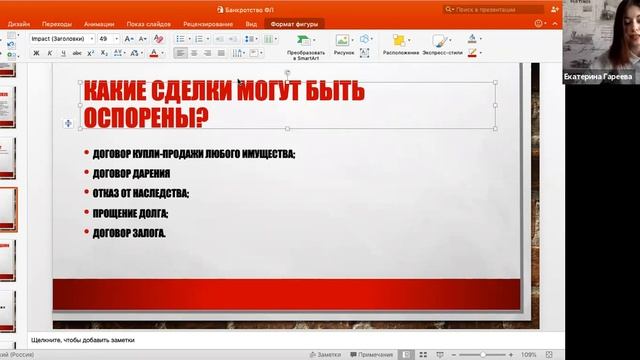Switch to Design (Дизайн) tab

point(19,24)
